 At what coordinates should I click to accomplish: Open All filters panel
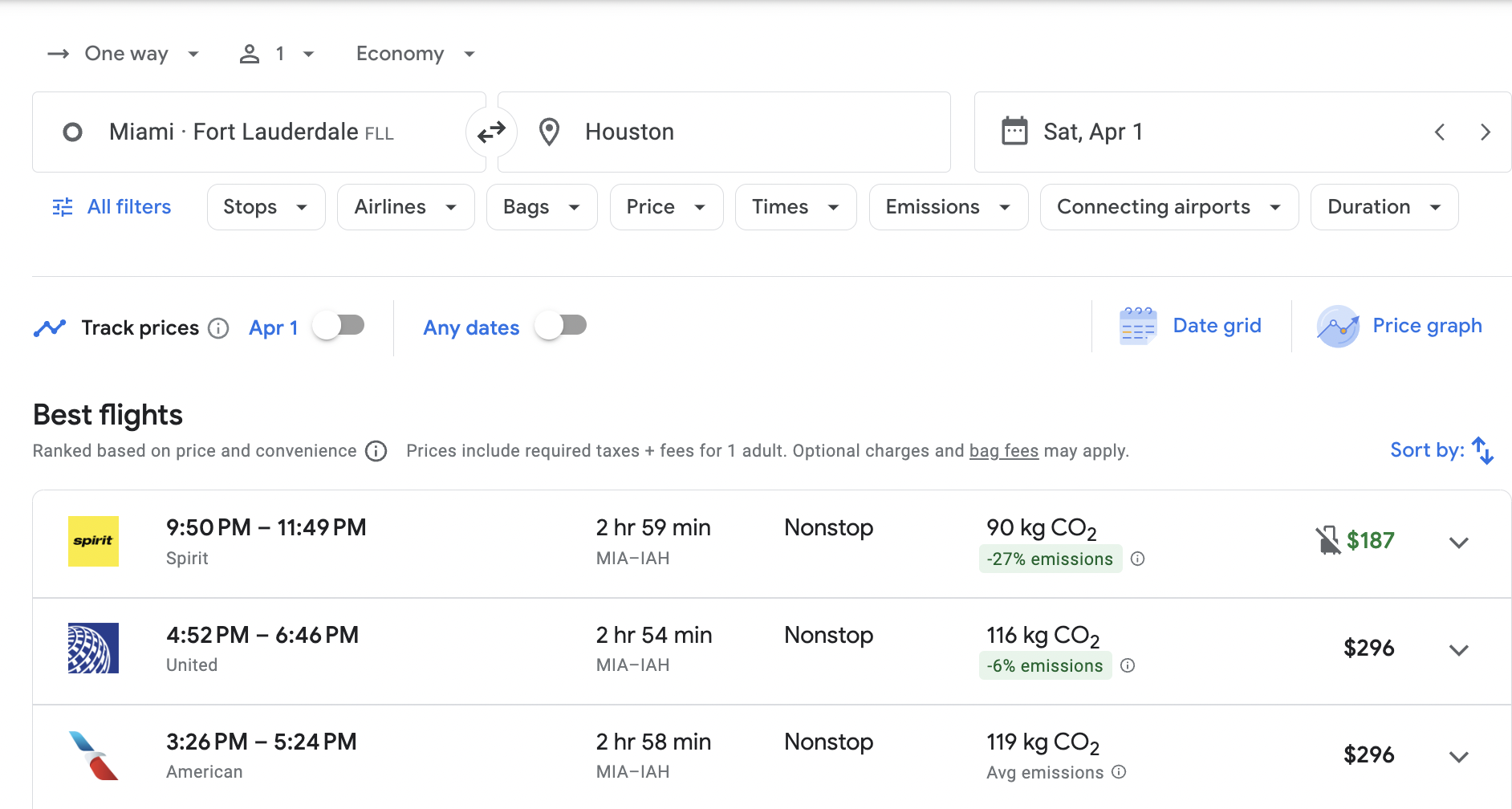click(x=112, y=207)
